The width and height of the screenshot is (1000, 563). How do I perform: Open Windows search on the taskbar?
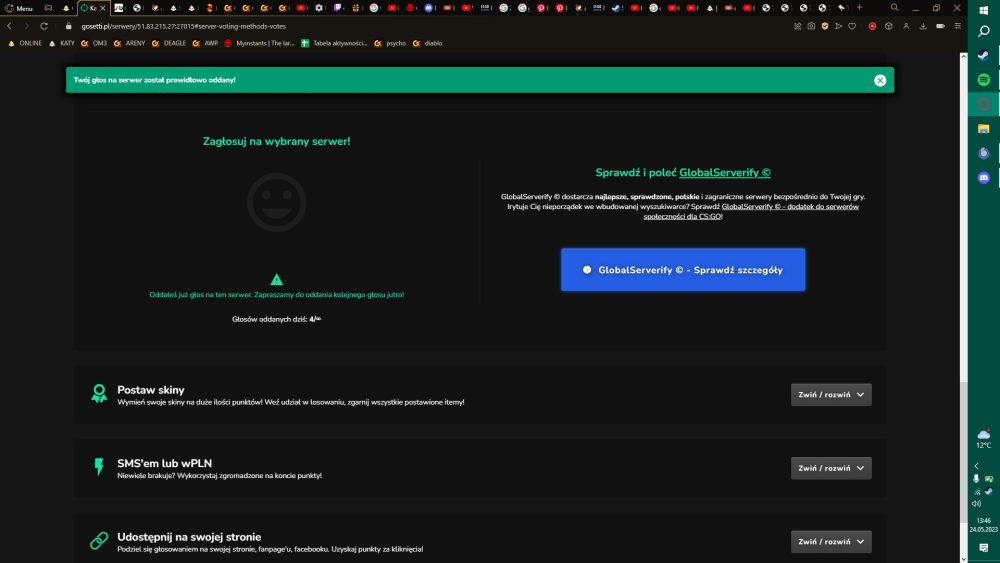tap(984, 31)
